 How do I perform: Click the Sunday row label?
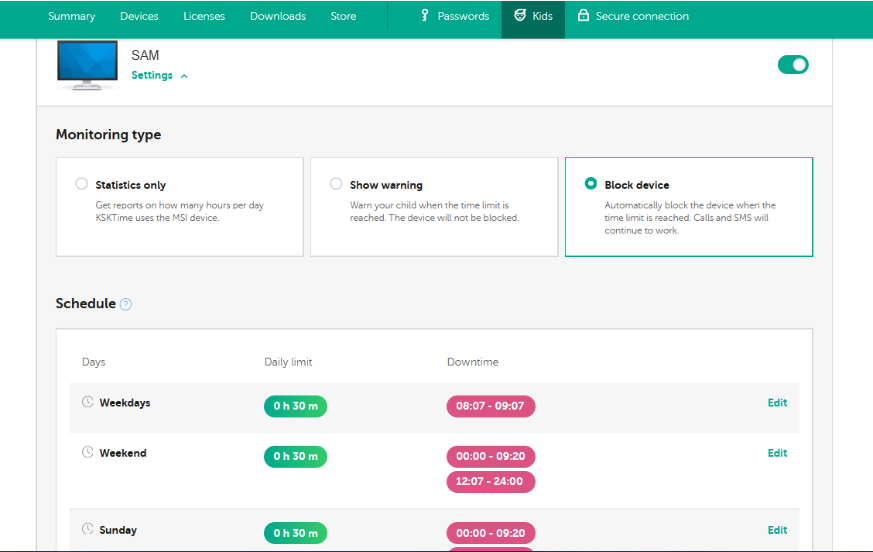click(118, 530)
